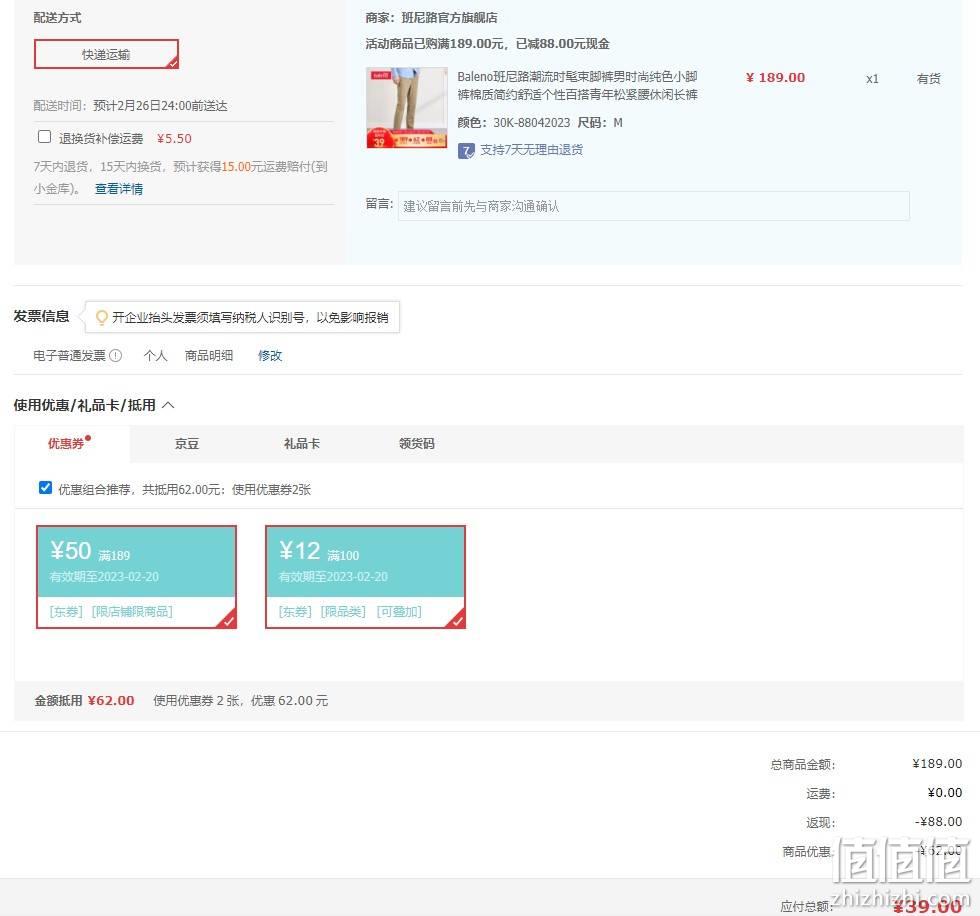Deselect the ¥50 满189 coupon

[x=137, y=577]
